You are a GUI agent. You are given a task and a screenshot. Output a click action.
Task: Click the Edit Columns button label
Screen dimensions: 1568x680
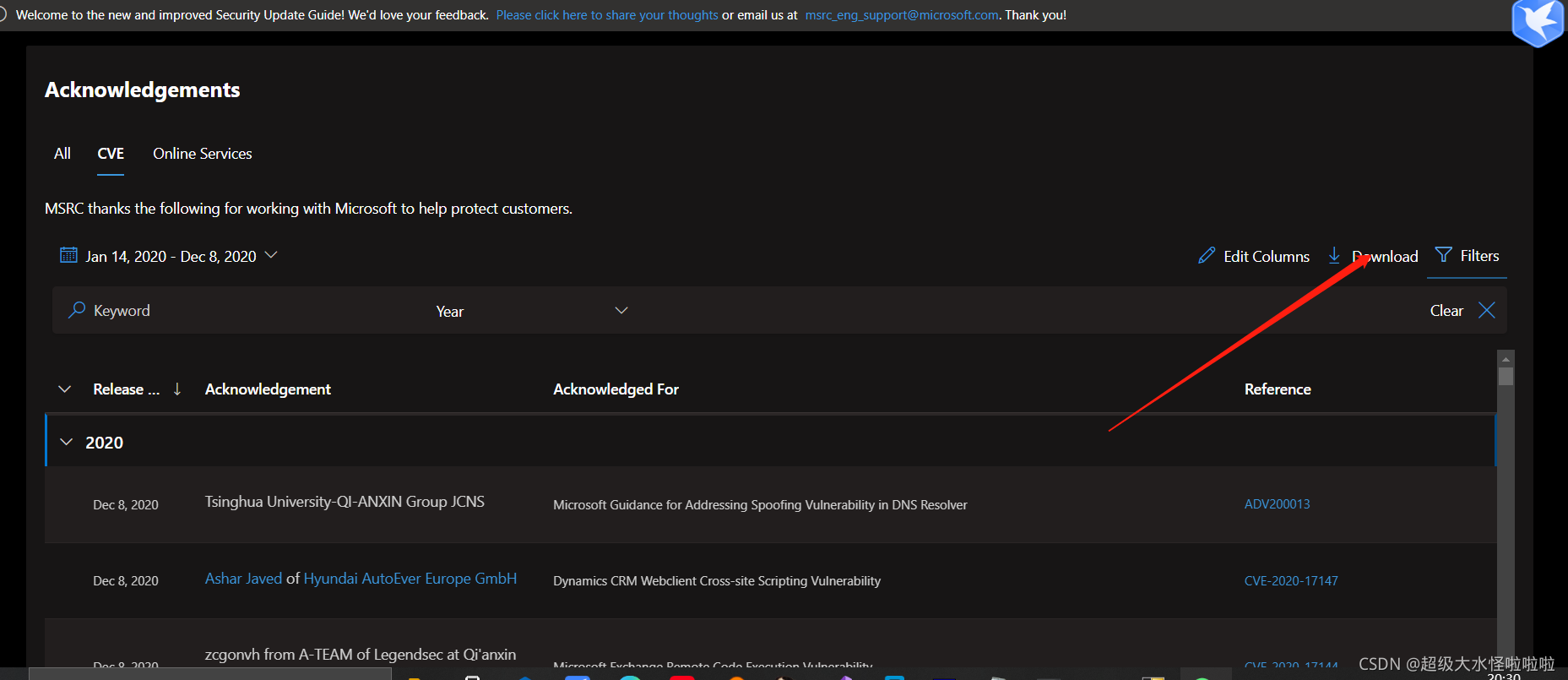pos(1267,256)
